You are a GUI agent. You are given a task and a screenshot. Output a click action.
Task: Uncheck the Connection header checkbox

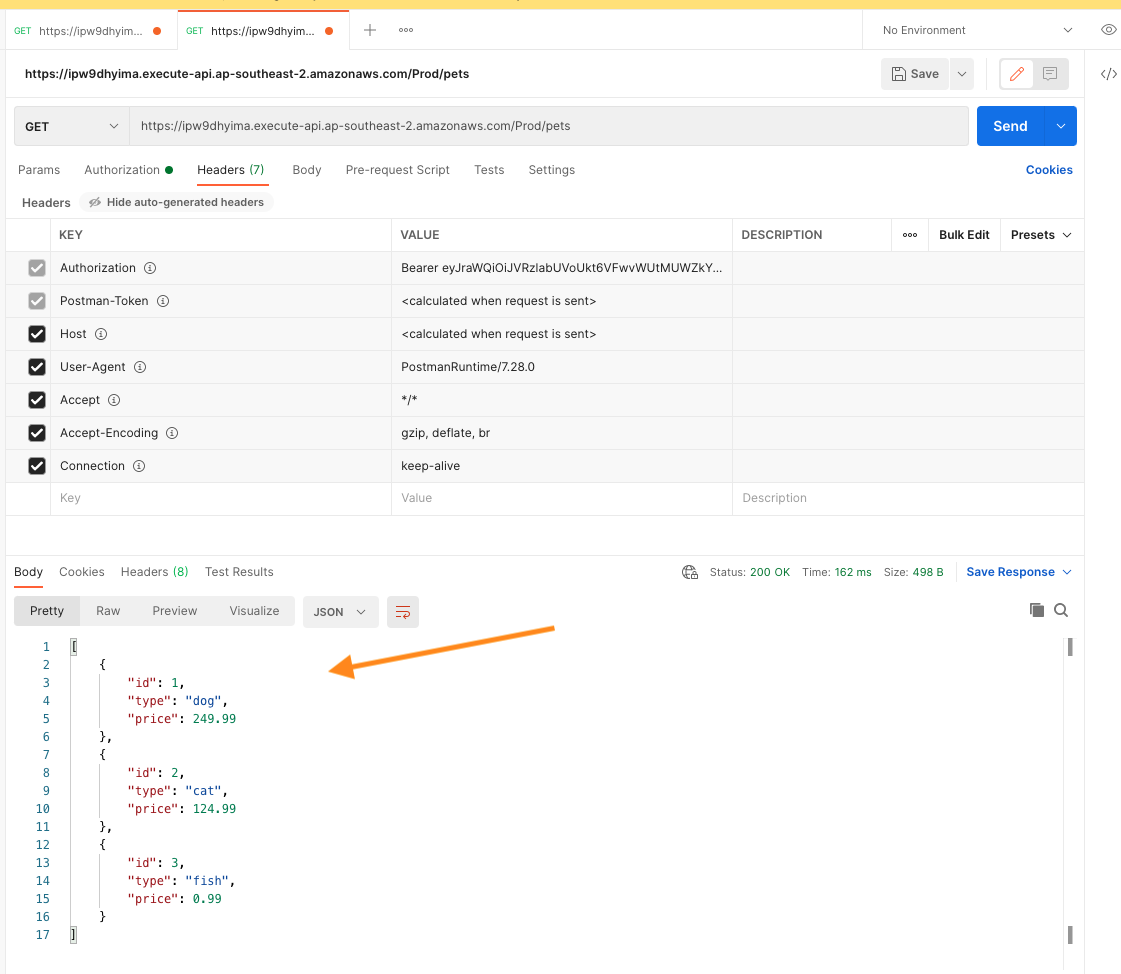click(x=36, y=466)
